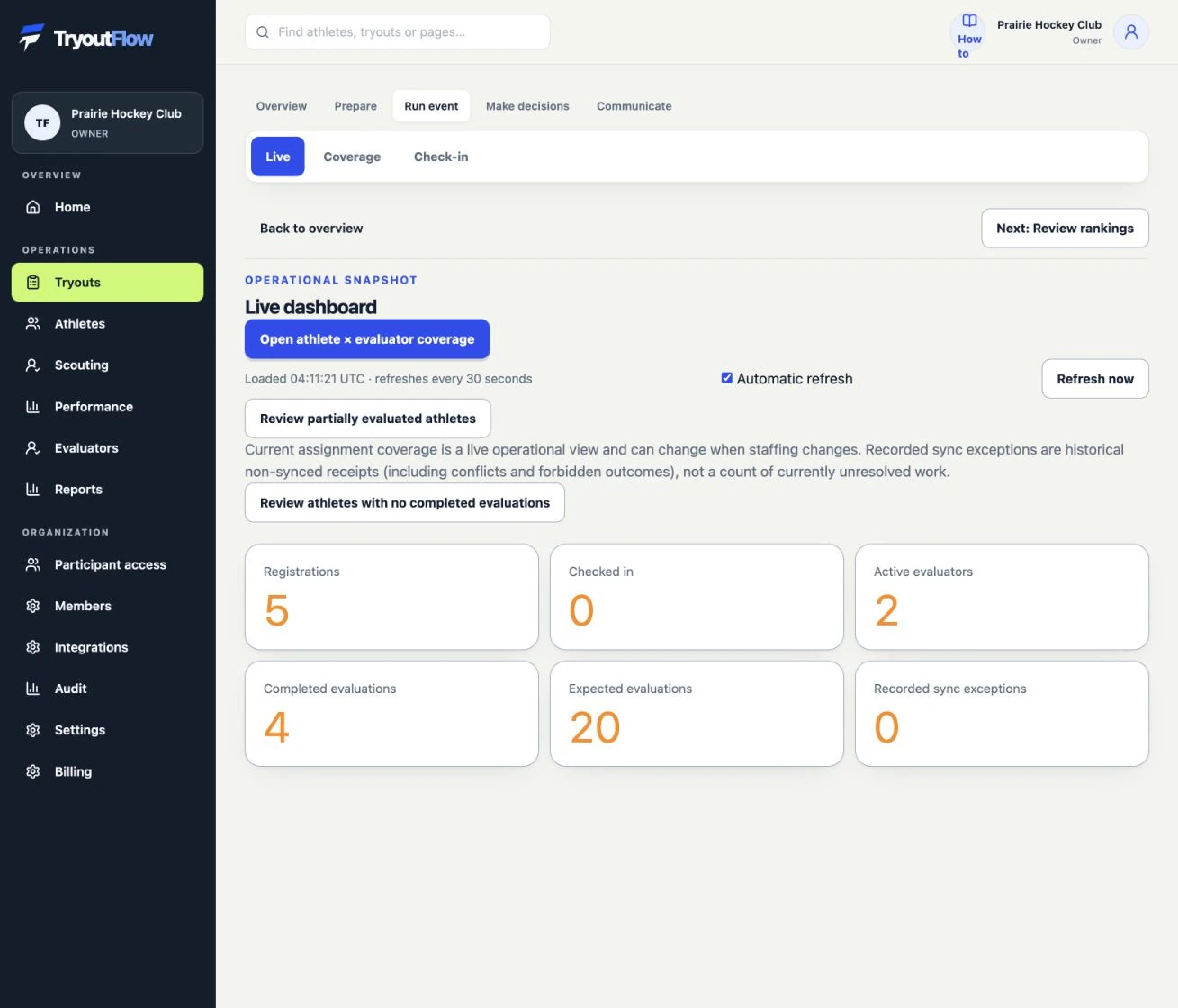1178x1008 pixels.
Task: Click the Performance bar chart icon
Action: 33,407
